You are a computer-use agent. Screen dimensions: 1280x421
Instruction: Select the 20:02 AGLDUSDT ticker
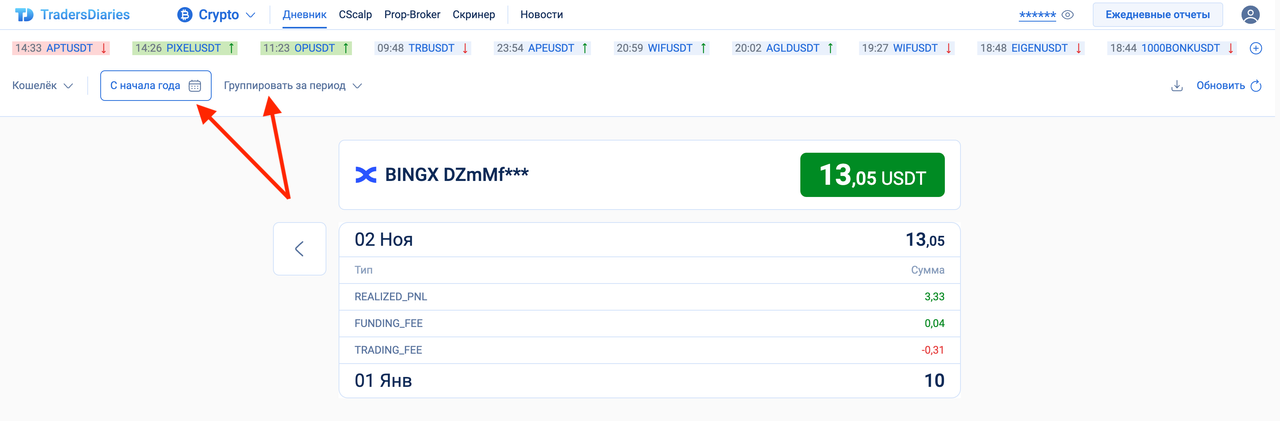tap(786, 48)
